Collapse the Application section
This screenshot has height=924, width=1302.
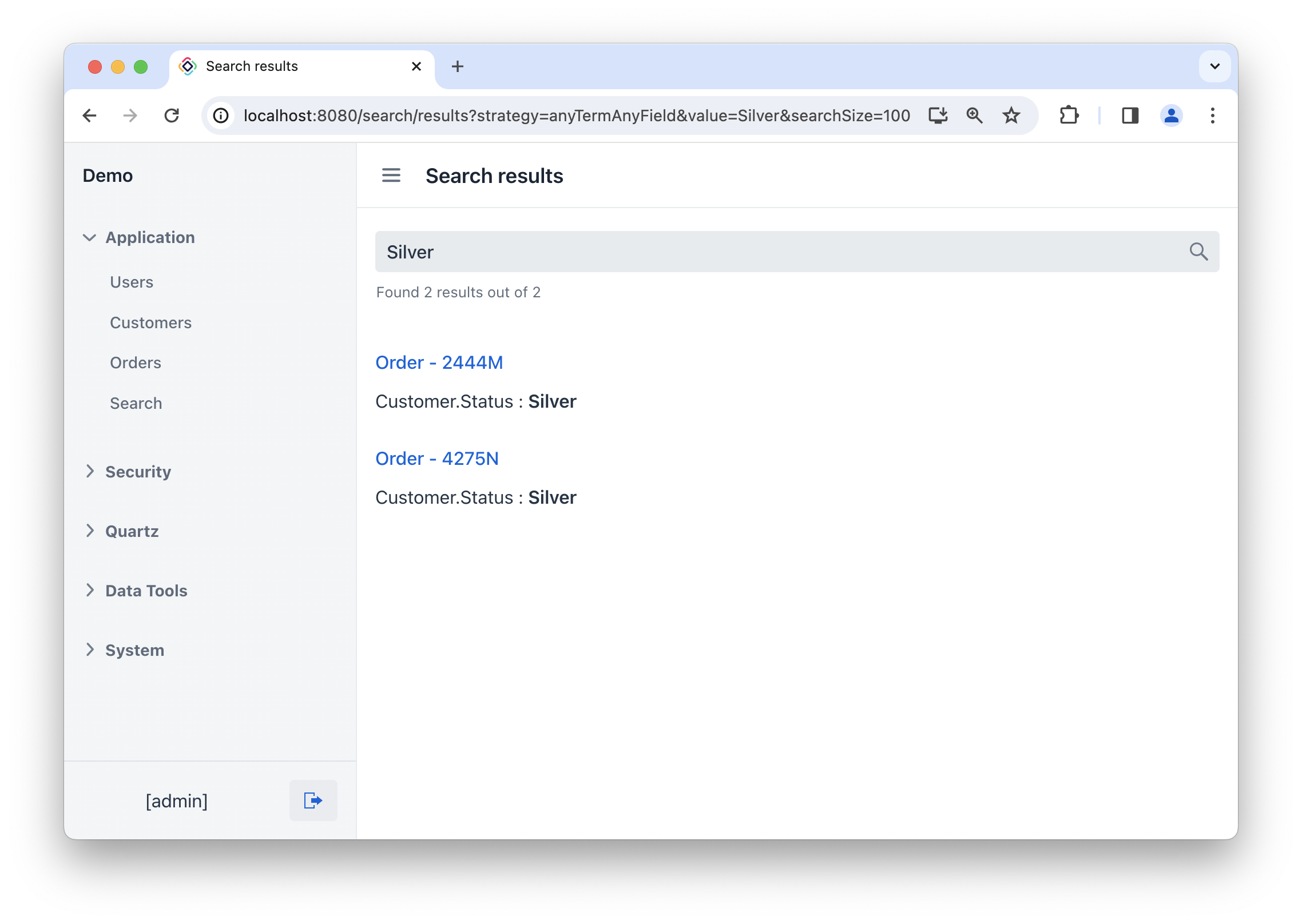[90, 237]
